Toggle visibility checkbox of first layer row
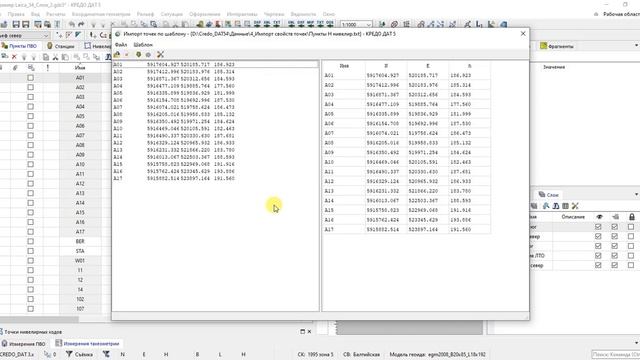640x360 pixels. [x=598, y=227]
